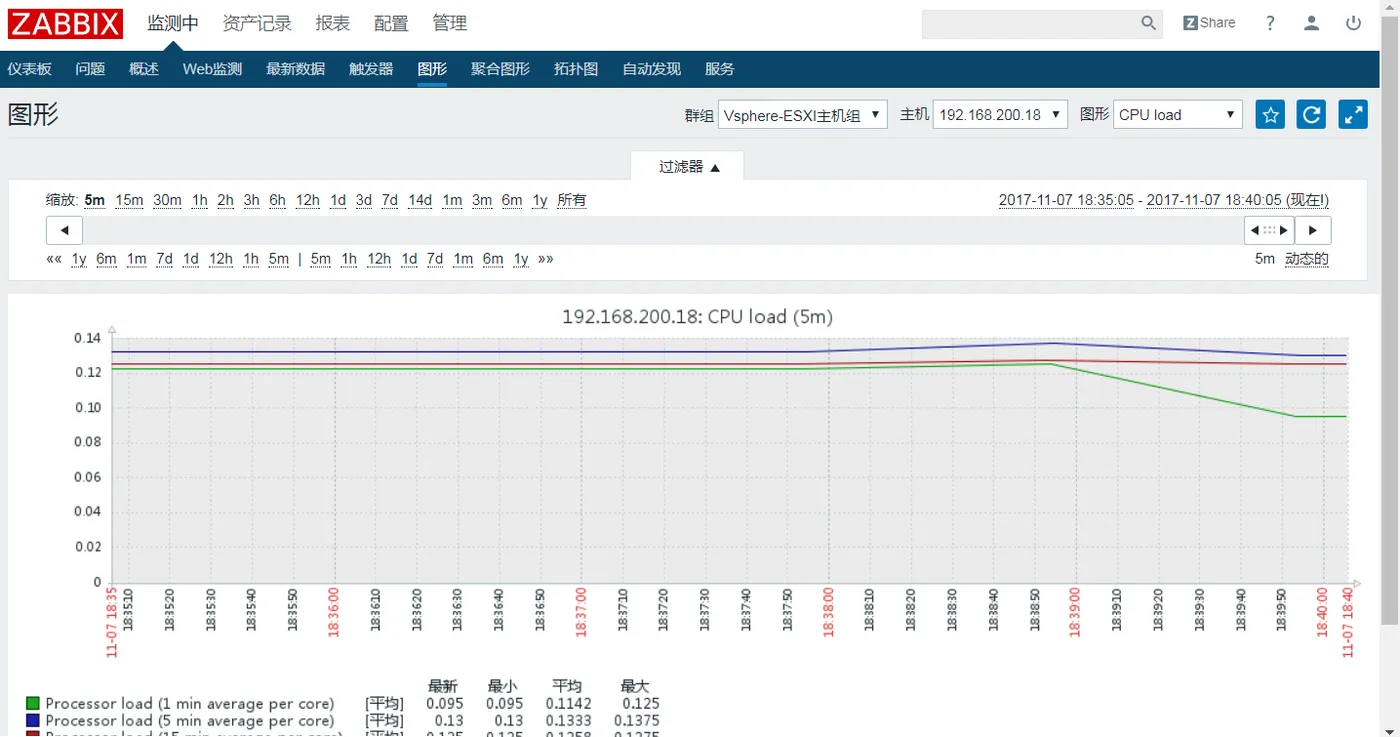Screen dimensions: 1400x737
Task: Click the logout power icon
Action: click(1354, 23)
